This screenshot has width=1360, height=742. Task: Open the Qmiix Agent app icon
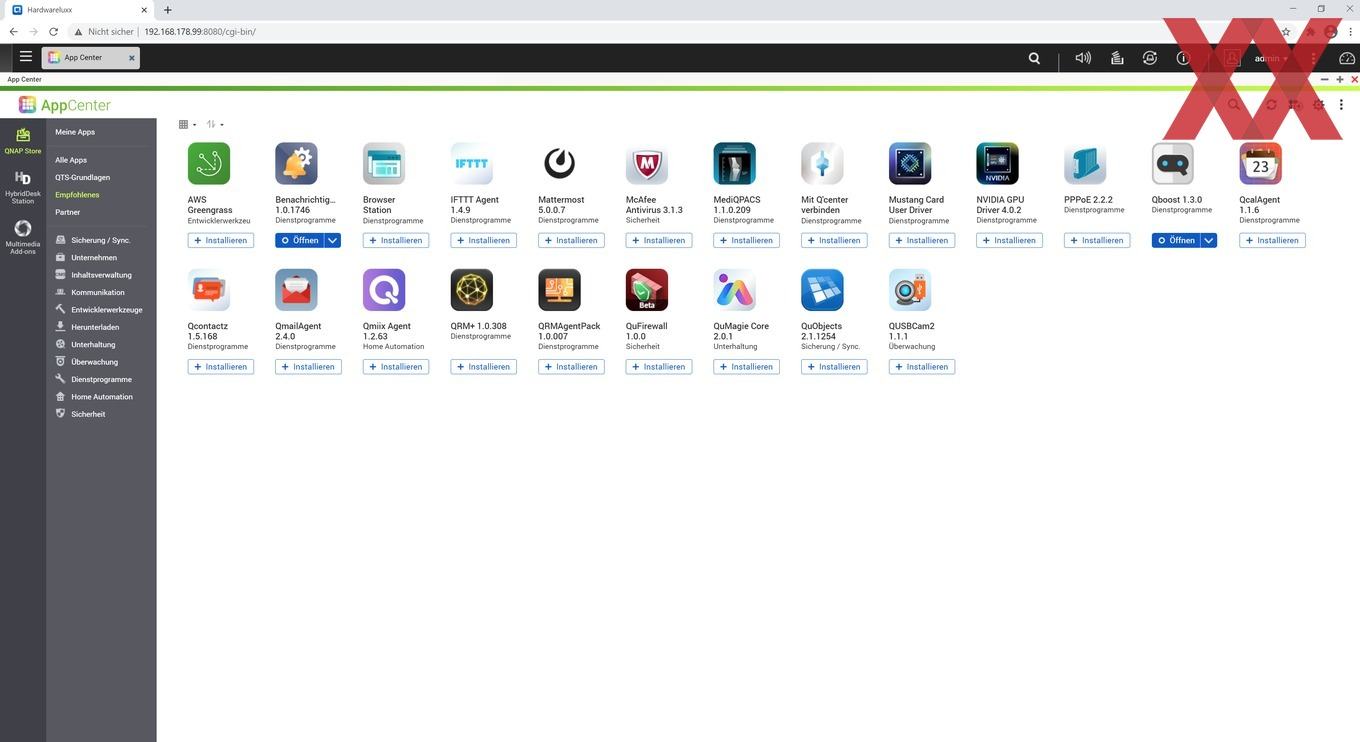point(384,290)
